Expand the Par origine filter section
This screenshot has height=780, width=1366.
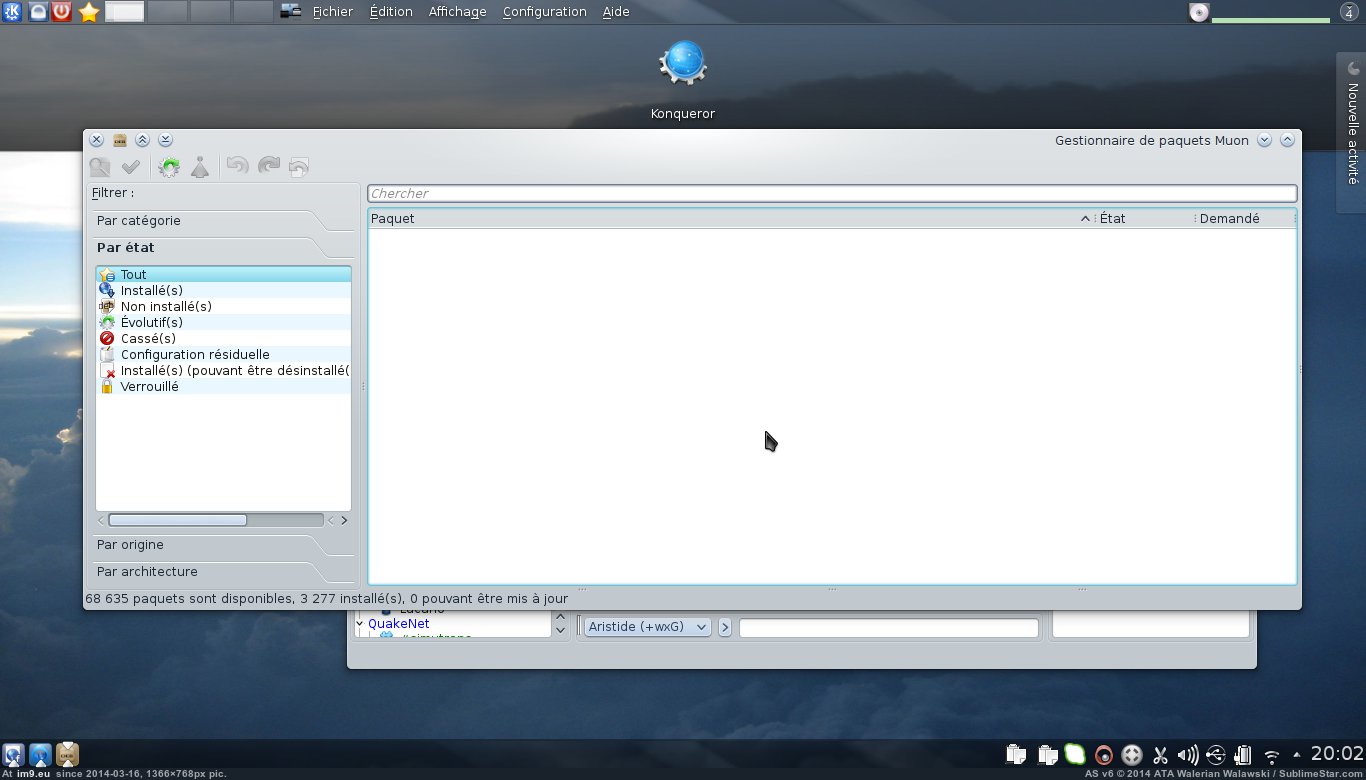(130, 544)
